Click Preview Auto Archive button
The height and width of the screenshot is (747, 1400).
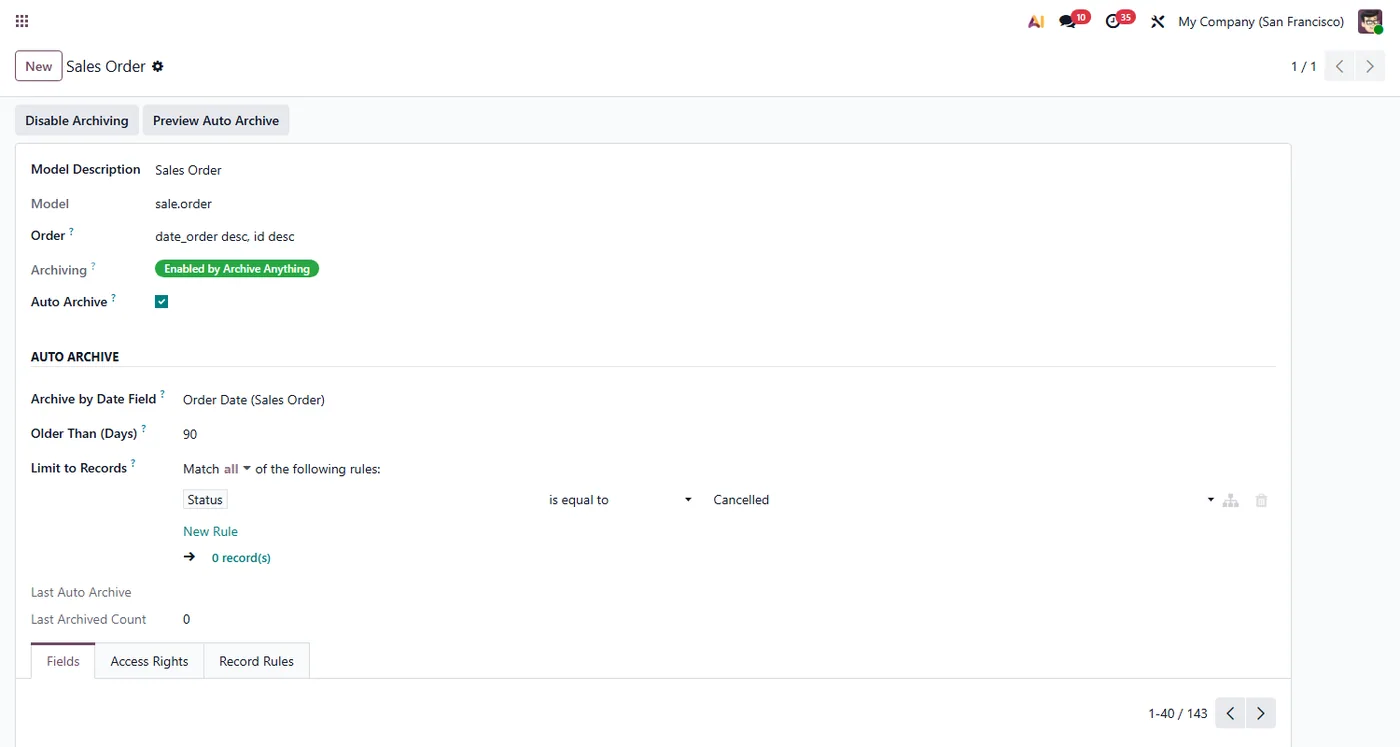(x=216, y=120)
